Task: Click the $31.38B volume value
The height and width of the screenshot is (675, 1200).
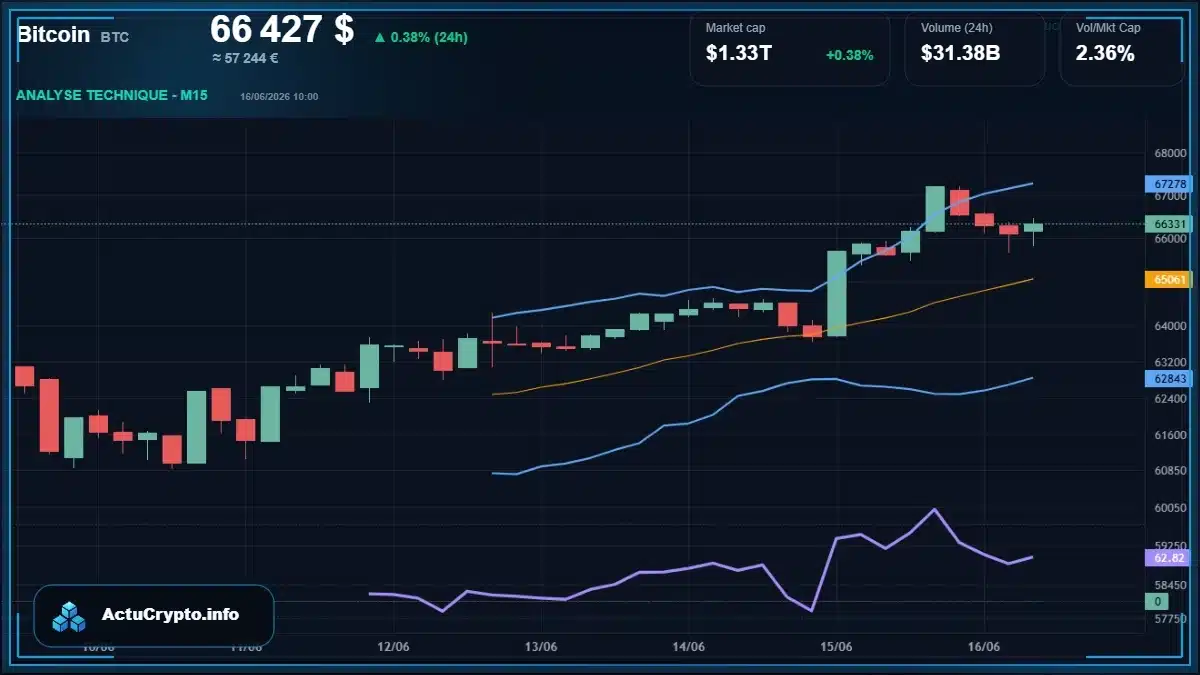Action: tap(960, 54)
